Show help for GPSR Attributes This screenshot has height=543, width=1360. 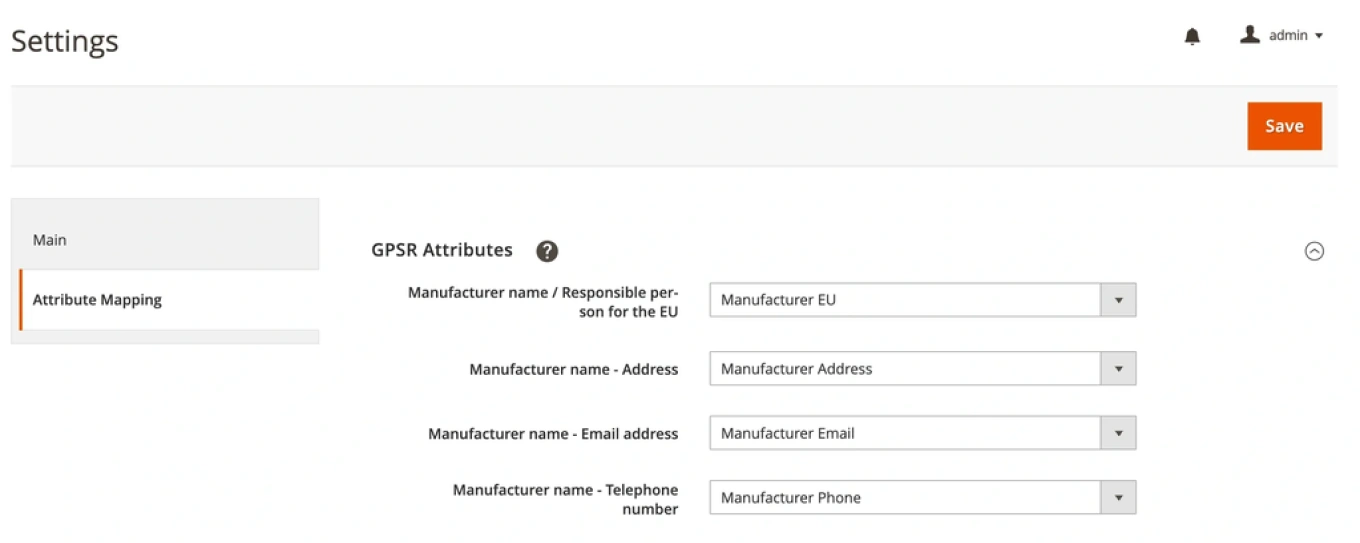click(547, 251)
